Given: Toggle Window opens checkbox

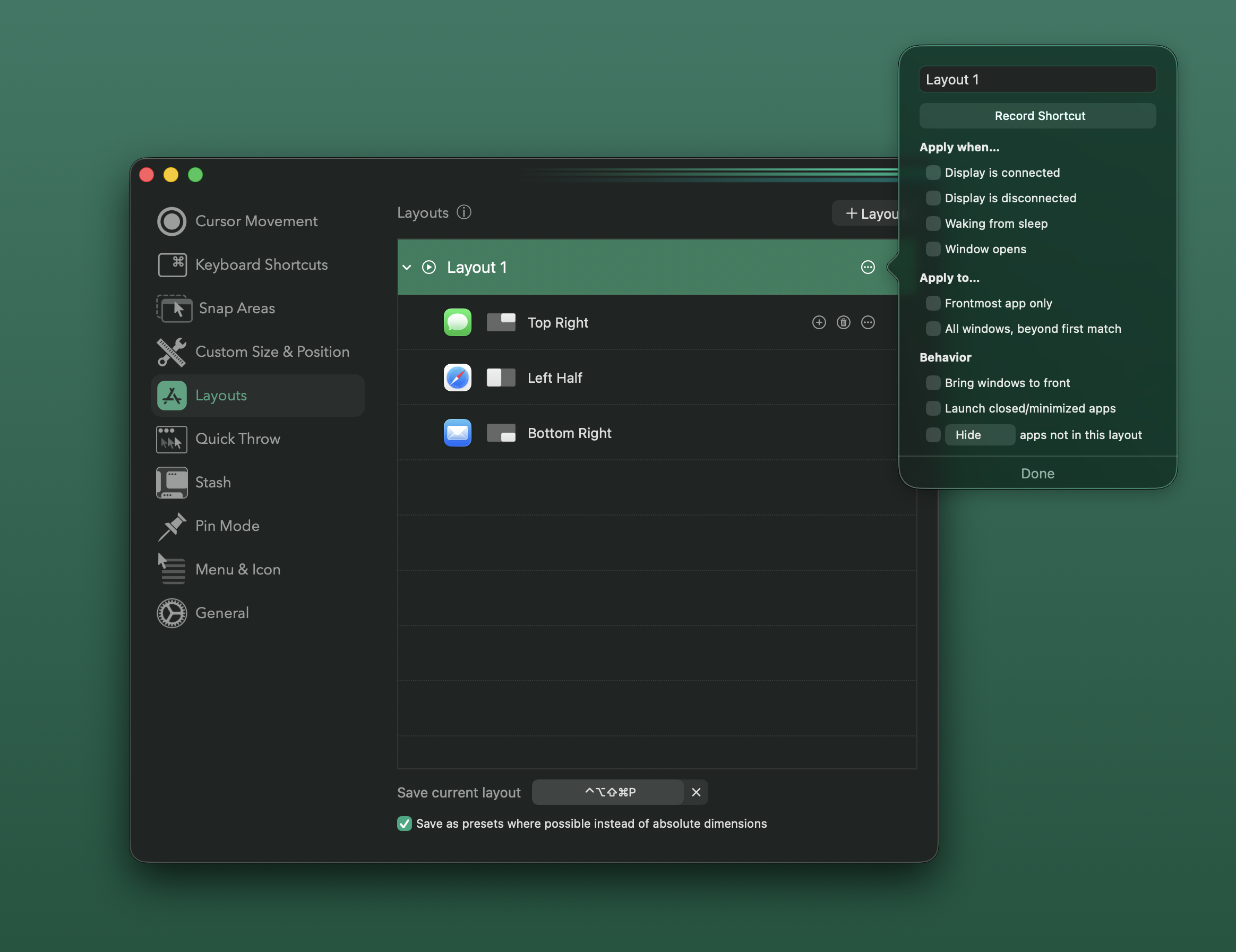Looking at the screenshot, I should 933,249.
